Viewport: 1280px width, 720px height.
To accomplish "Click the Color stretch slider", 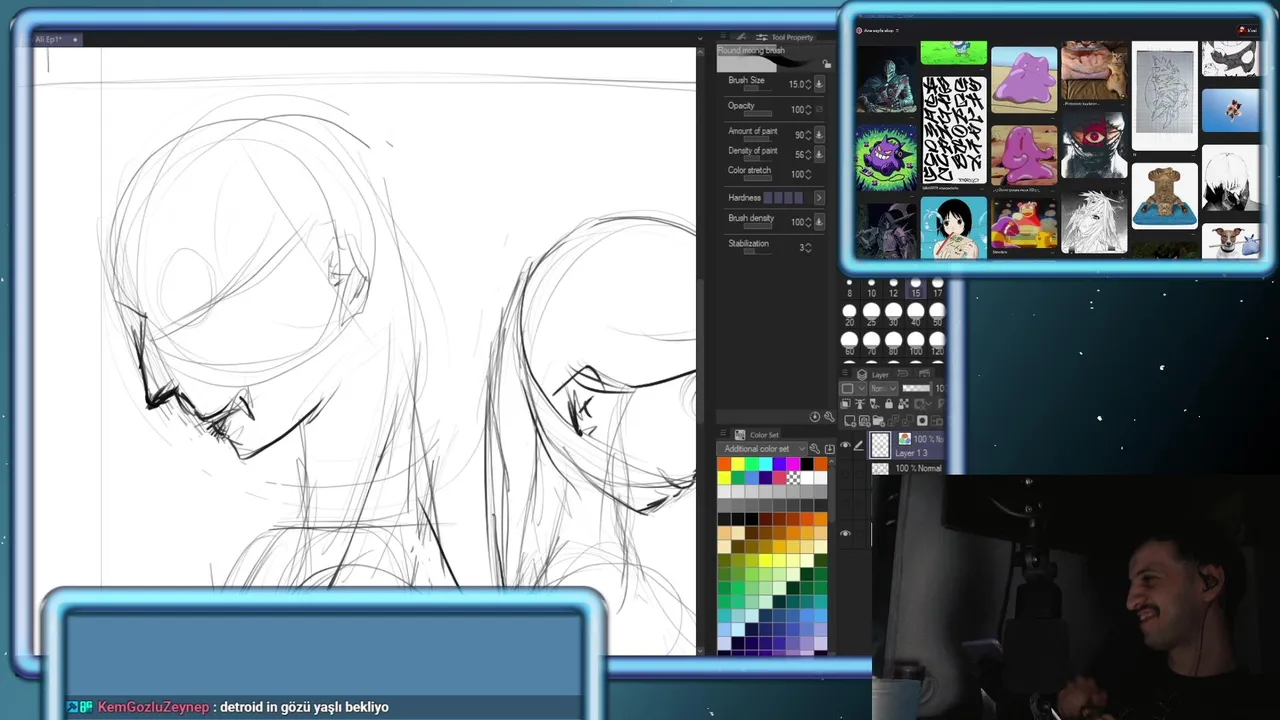I will pos(758,179).
